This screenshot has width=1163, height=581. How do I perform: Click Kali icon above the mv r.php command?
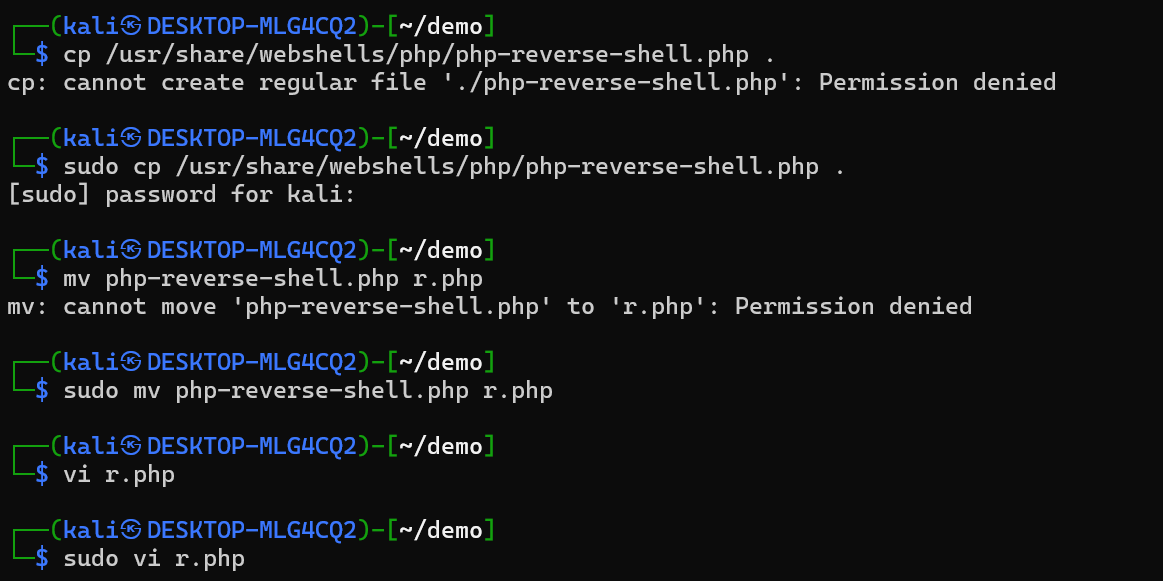[131, 249]
